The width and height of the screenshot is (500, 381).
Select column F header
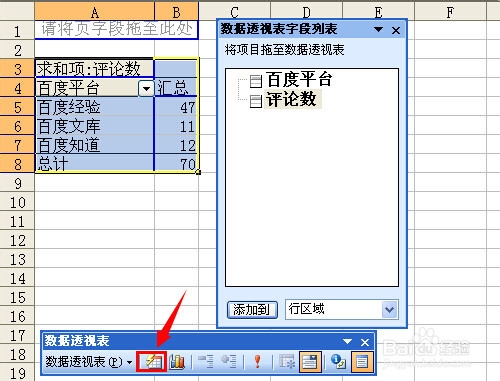coord(450,12)
